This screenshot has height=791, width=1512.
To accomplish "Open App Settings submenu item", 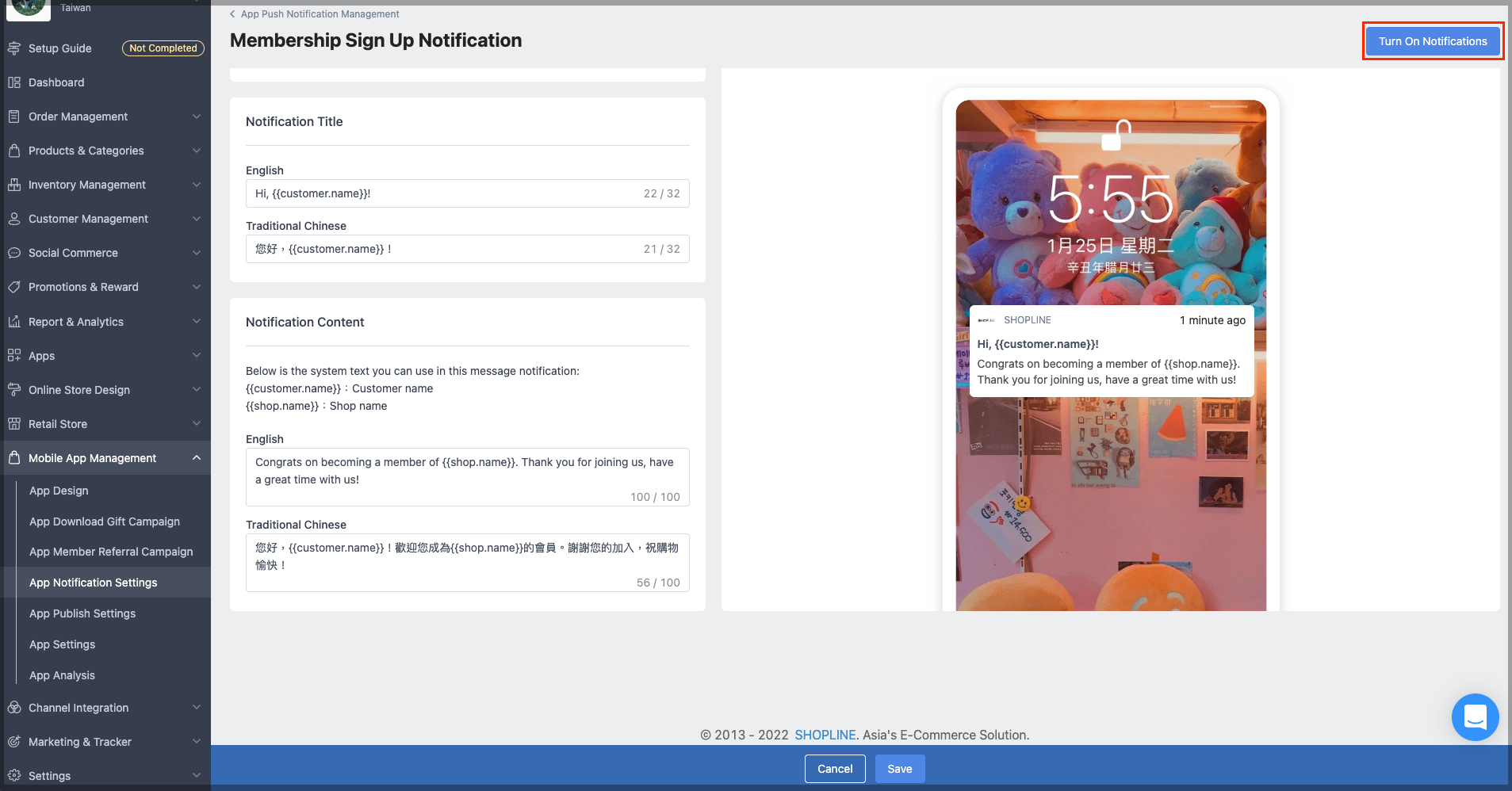I will click(x=62, y=644).
